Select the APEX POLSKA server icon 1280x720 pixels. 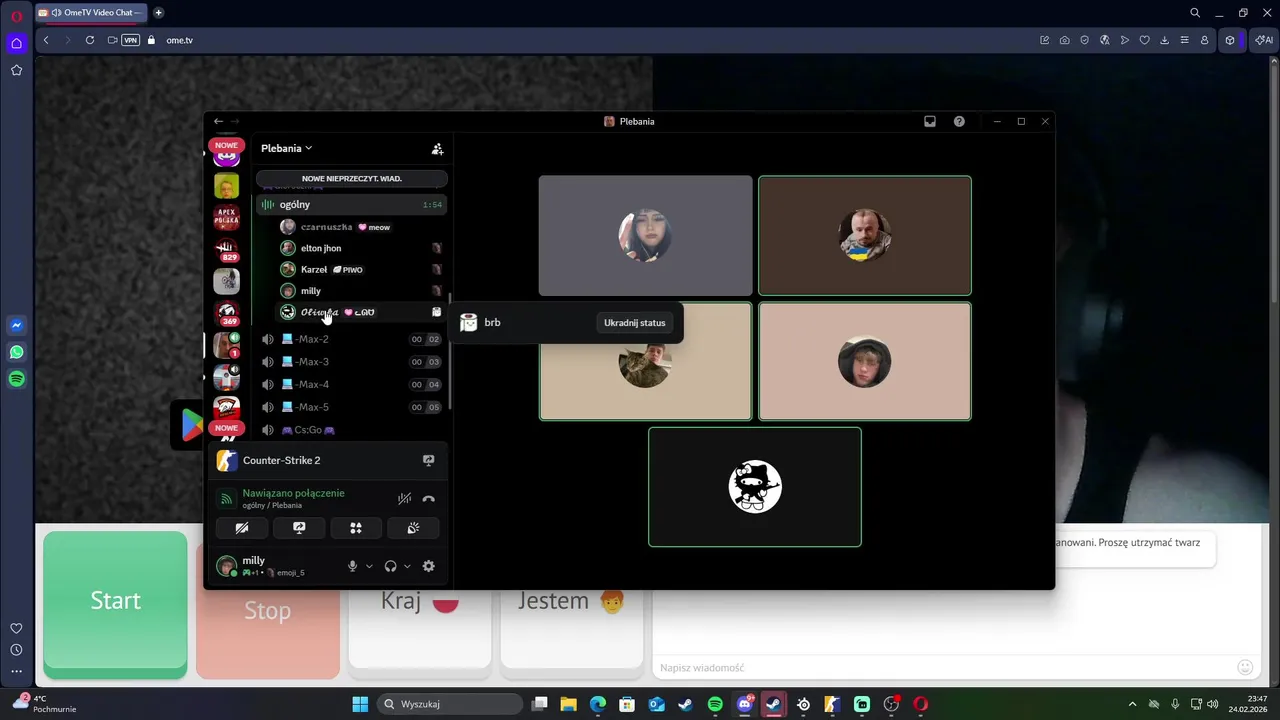tap(227, 218)
